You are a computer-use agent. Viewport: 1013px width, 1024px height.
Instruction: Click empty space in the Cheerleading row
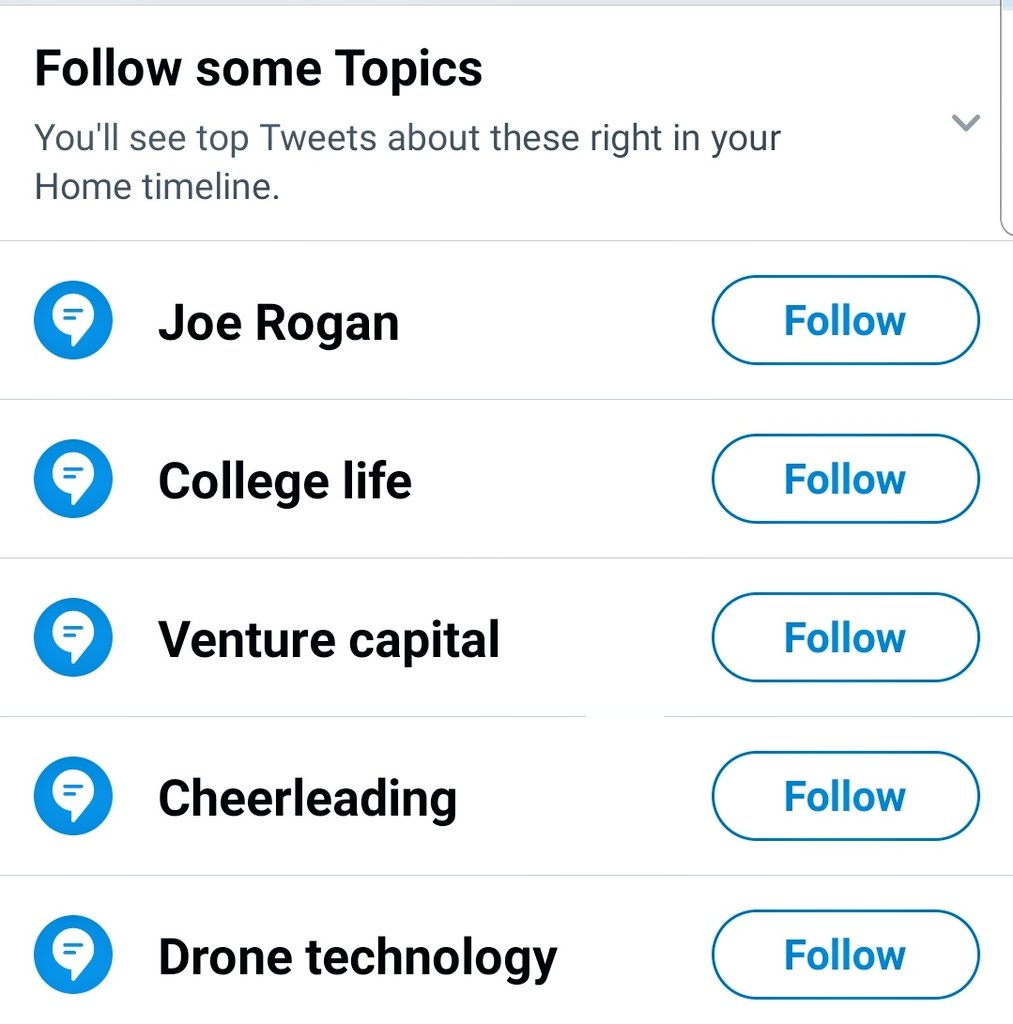[585, 797]
